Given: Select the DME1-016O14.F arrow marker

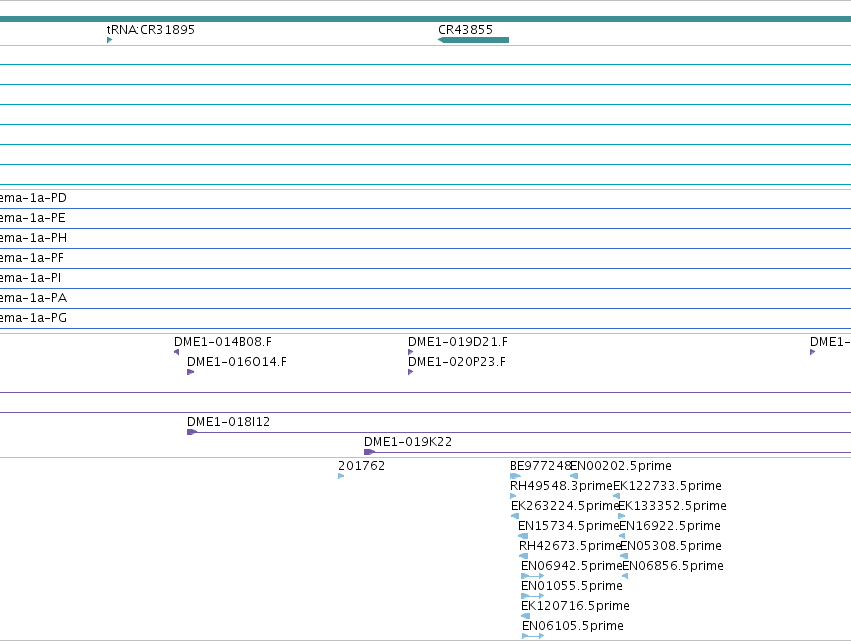Looking at the screenshot, I should coord(190,372).
